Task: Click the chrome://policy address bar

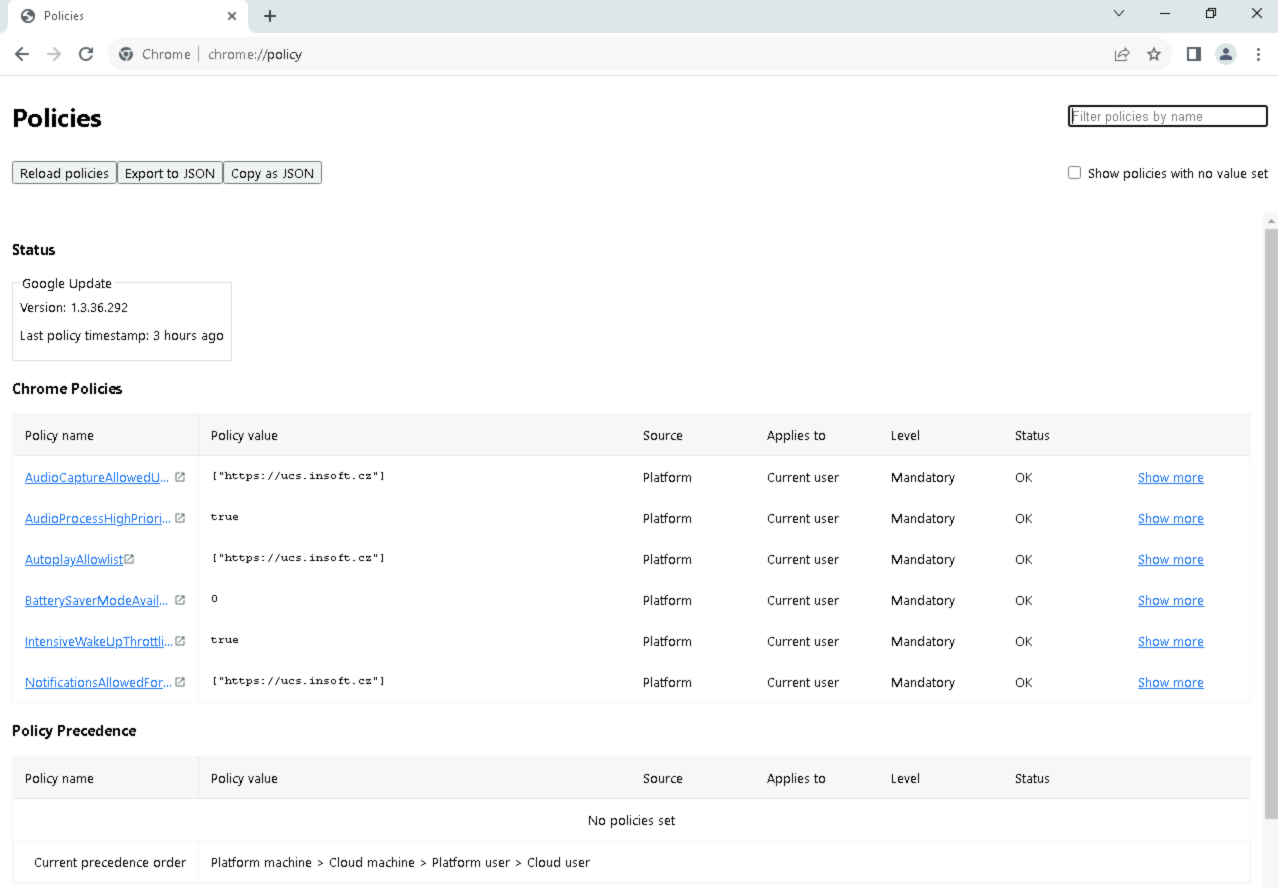Action: click(640, 54)
